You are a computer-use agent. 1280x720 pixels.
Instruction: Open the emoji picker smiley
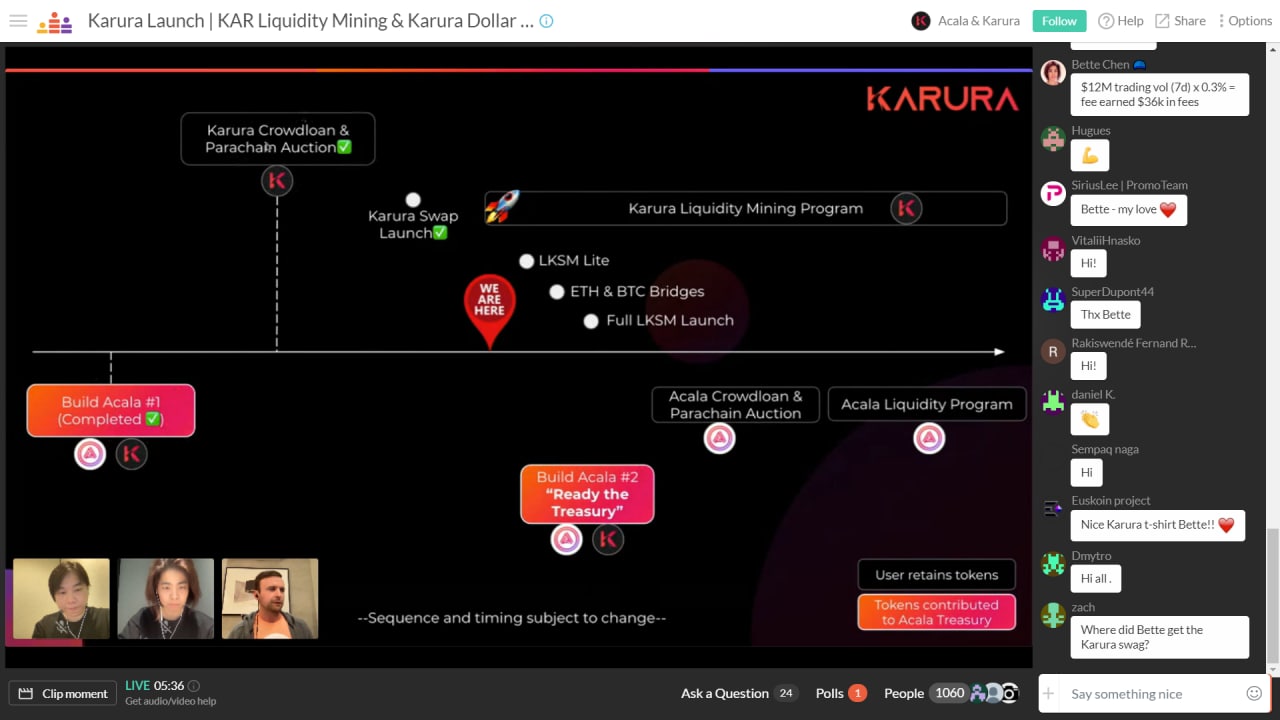(x=1254, y=693)
